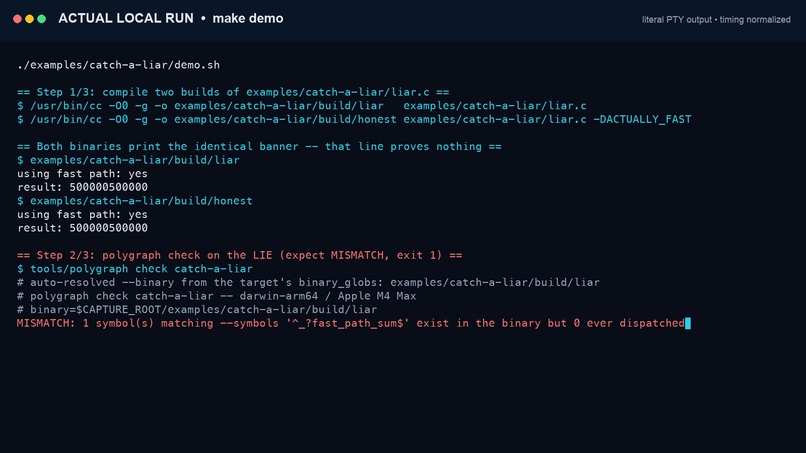Click the 'literal PTY output · timing normalized' caption
The width and height of the screenshot is (806, 453).
click(716, 20)
